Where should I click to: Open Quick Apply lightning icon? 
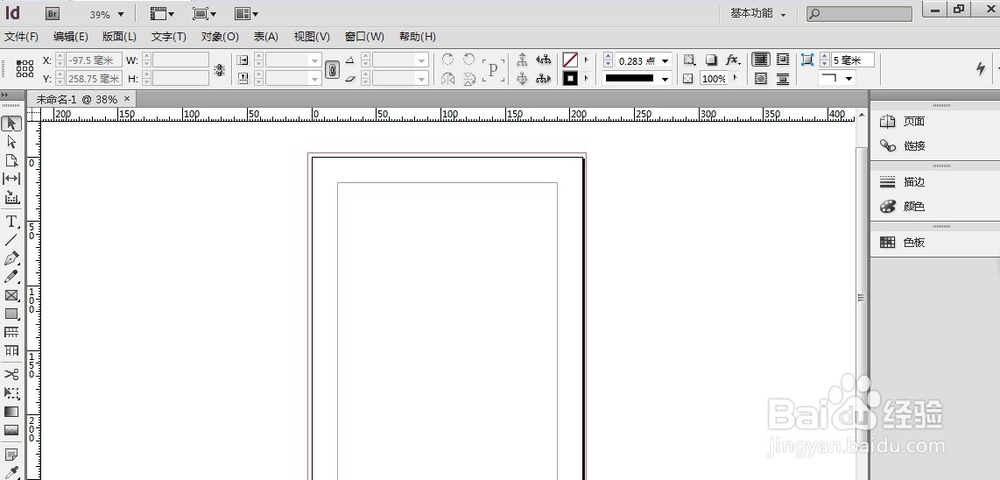coord(980,68)
